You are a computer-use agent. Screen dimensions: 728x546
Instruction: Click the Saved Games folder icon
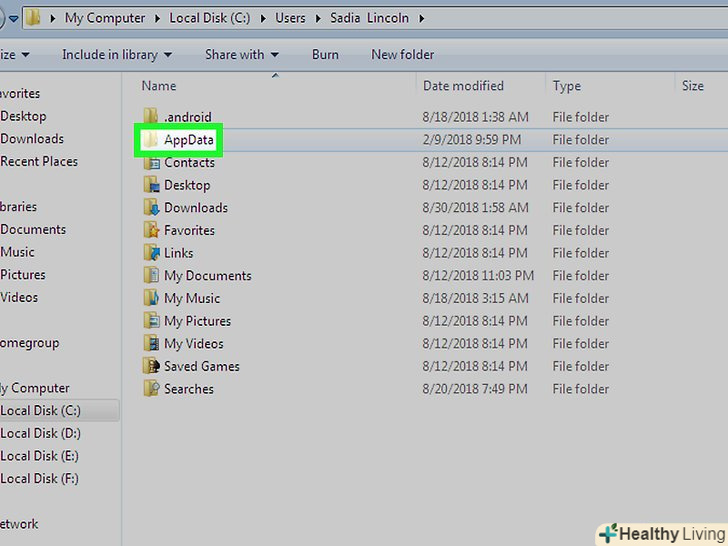(151, 366)
